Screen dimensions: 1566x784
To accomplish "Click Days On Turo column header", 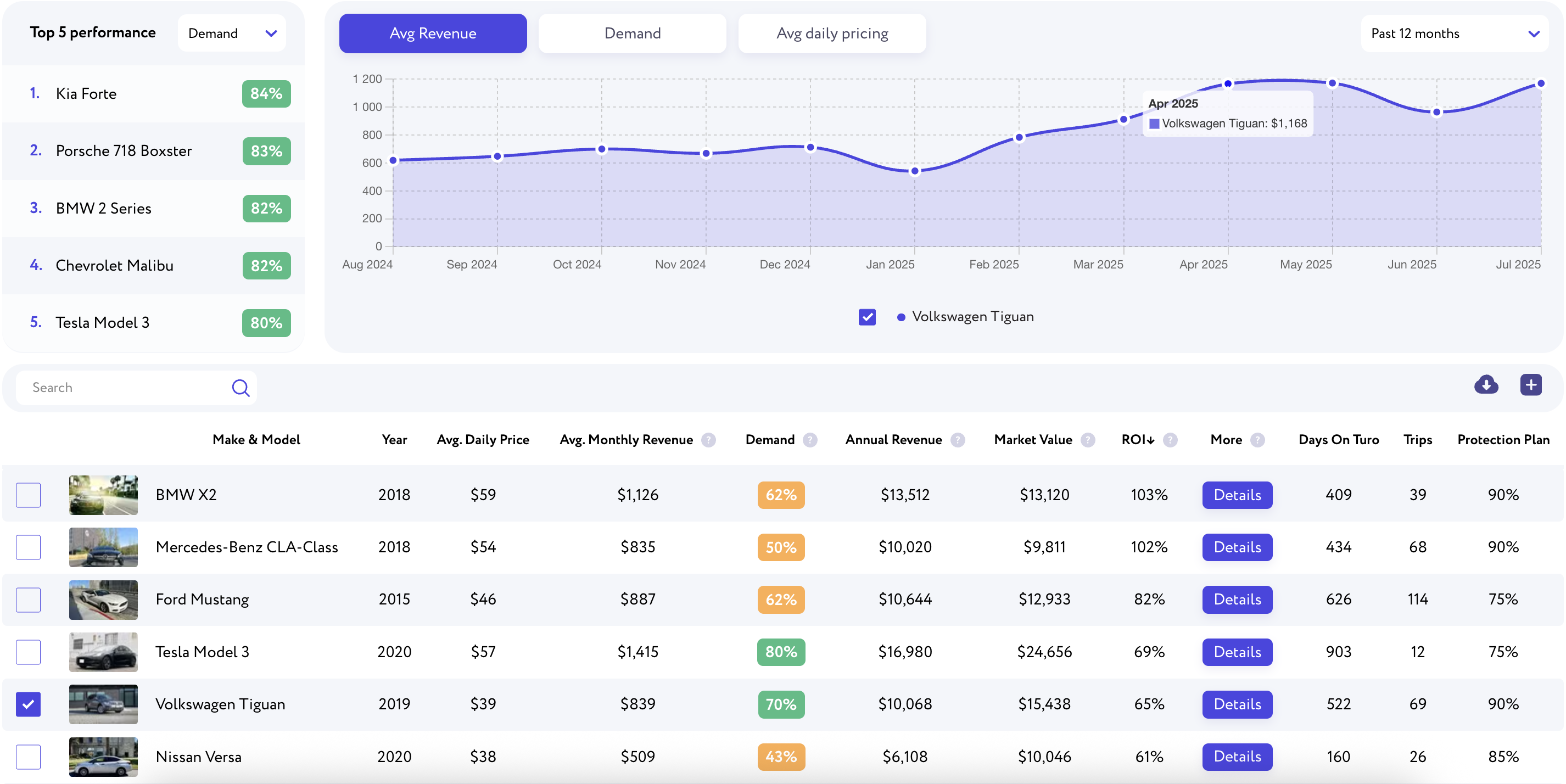I will tap(1339, 439).
